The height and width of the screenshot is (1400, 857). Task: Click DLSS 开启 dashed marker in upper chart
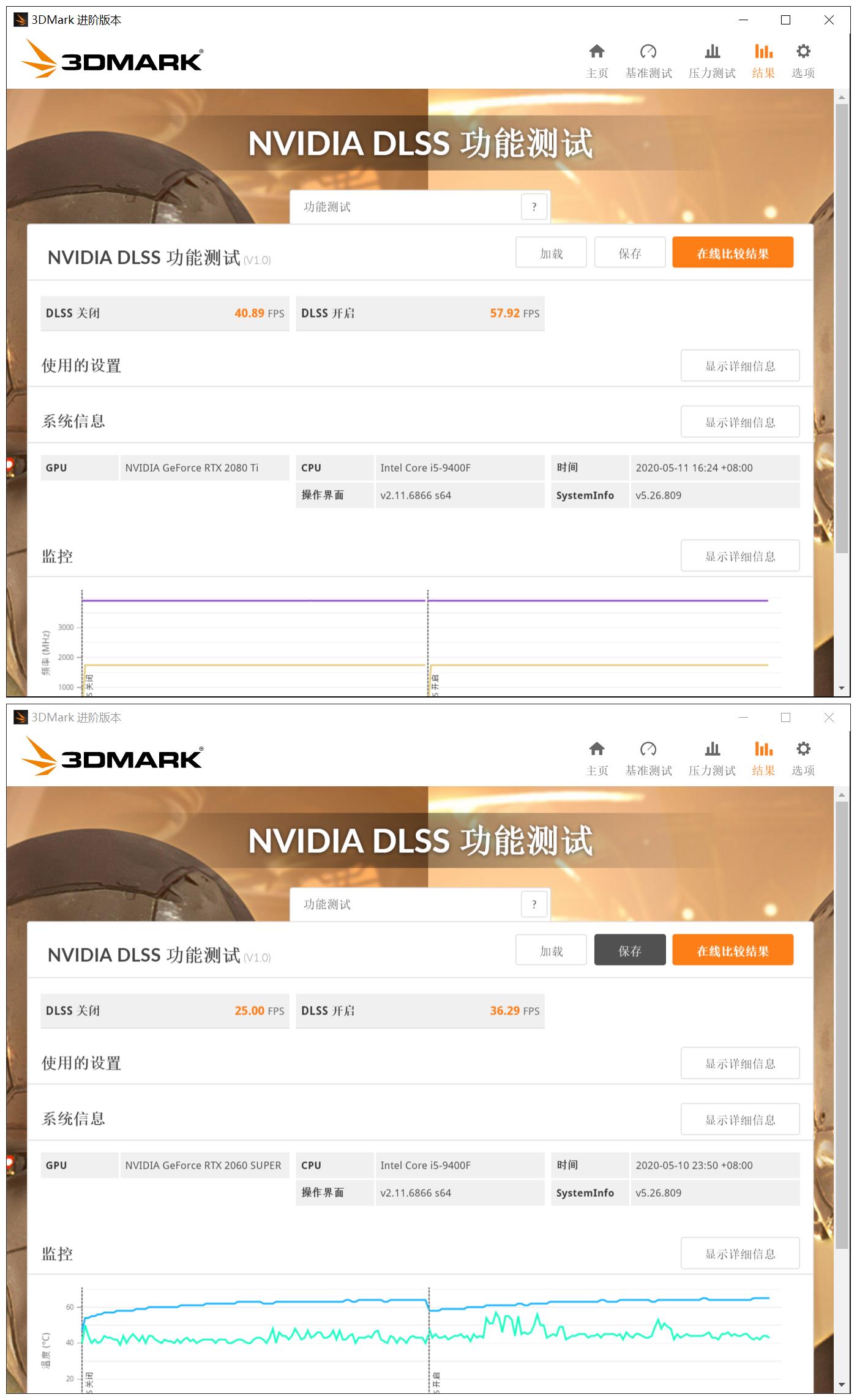click(428, 642)
